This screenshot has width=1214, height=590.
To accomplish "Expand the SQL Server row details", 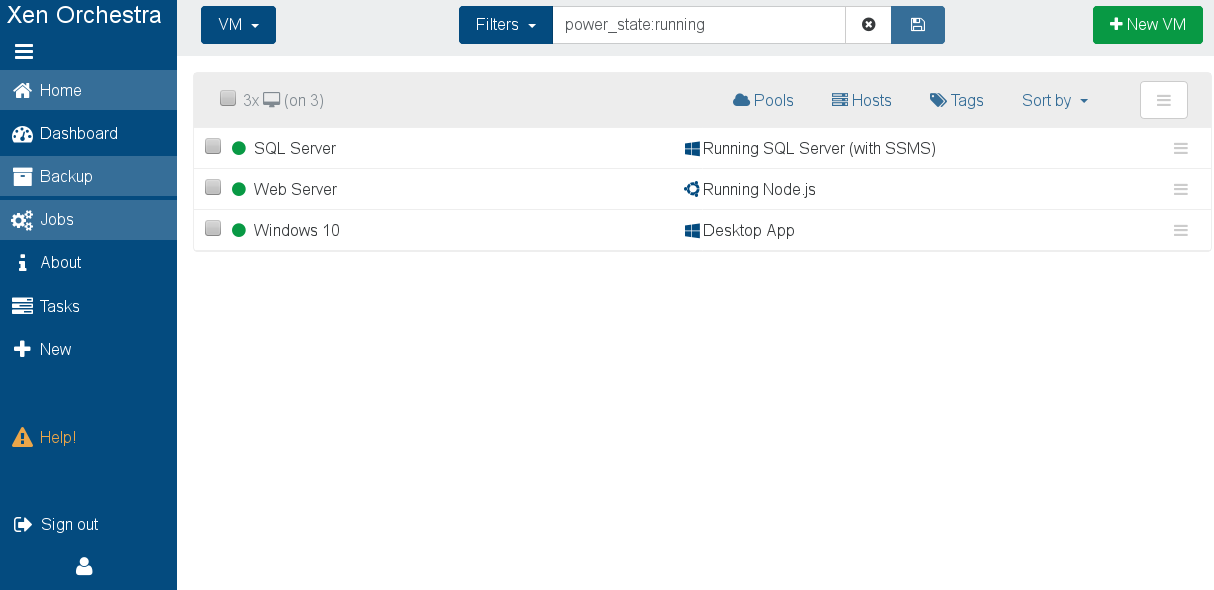I will click(x=1181, y=148).
